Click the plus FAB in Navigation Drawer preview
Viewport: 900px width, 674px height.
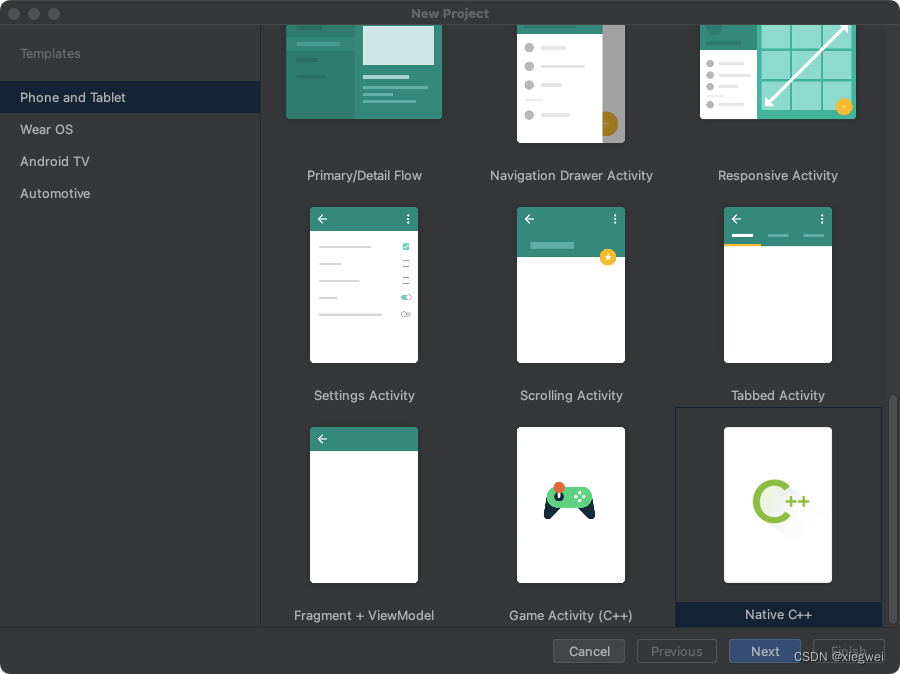click(x=608, y=123)
